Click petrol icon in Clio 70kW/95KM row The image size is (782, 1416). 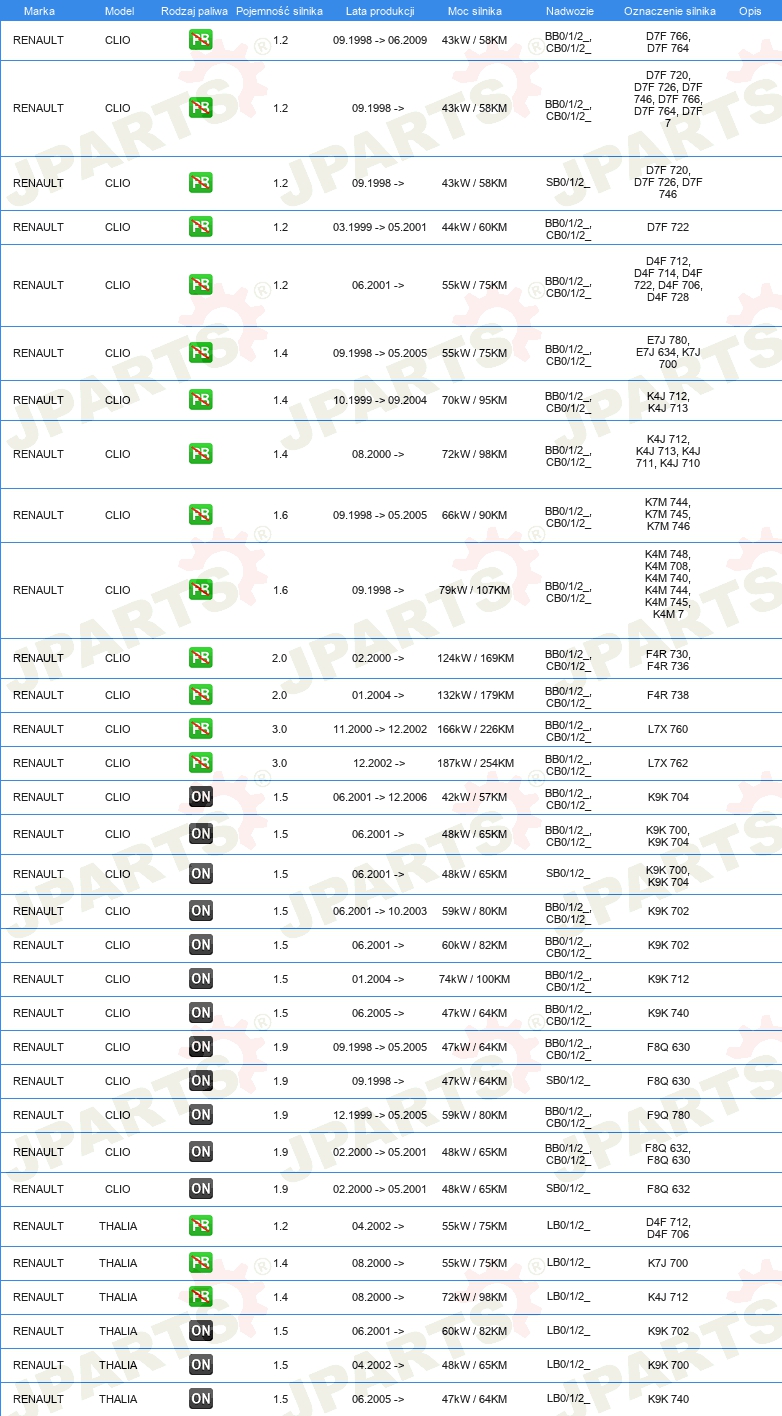tap(200, 400)
